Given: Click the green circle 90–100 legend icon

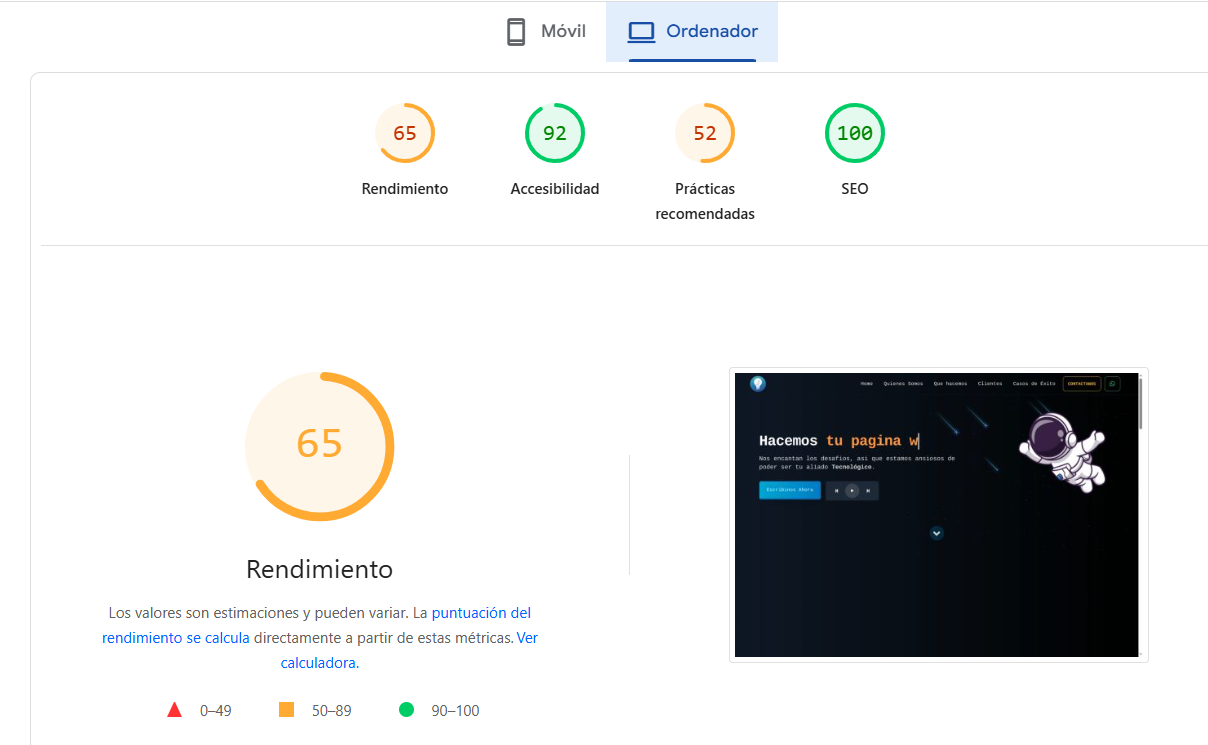Looking at the screenshot, I should tap(406, 710).
